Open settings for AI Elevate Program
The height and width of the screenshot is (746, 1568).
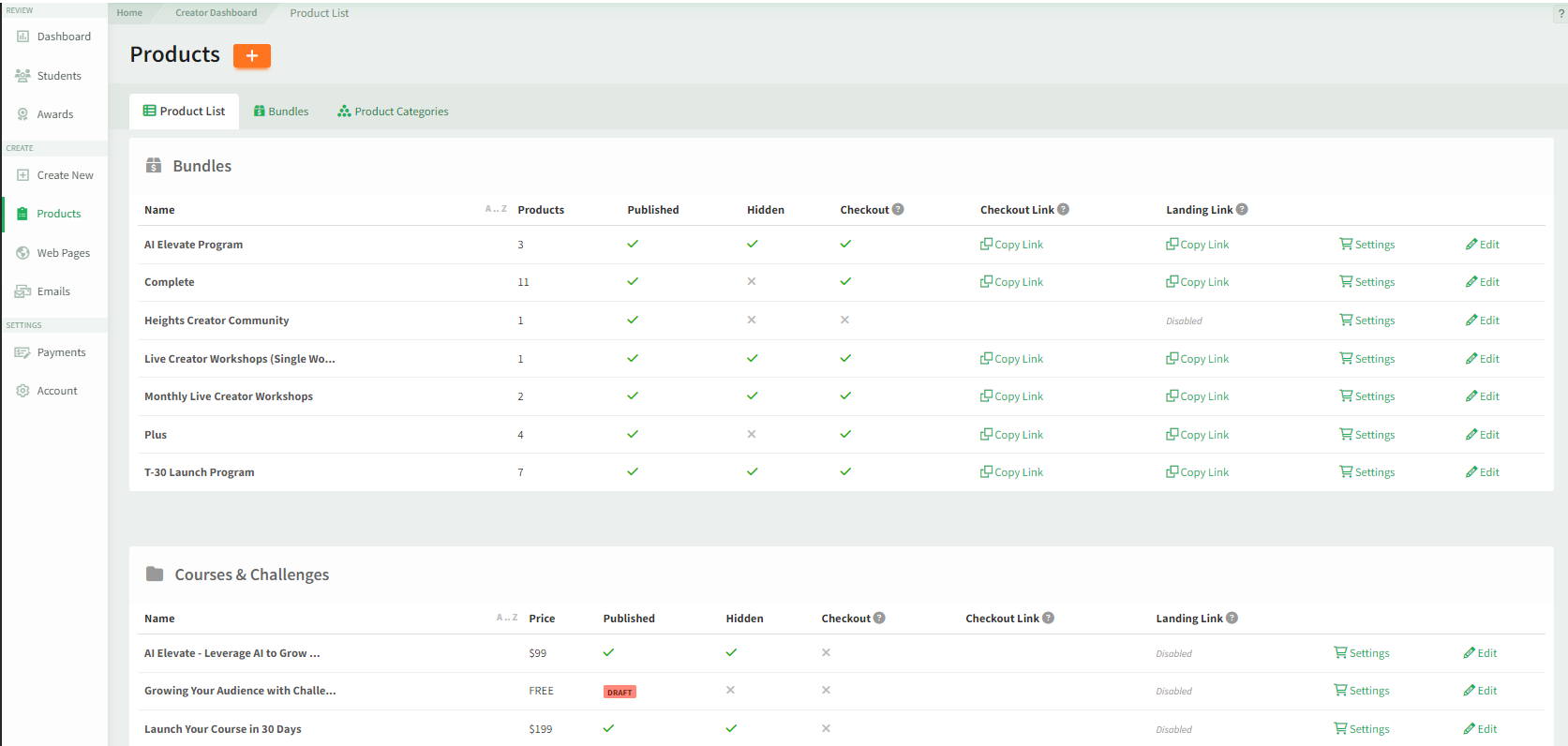click(1367, 245)
